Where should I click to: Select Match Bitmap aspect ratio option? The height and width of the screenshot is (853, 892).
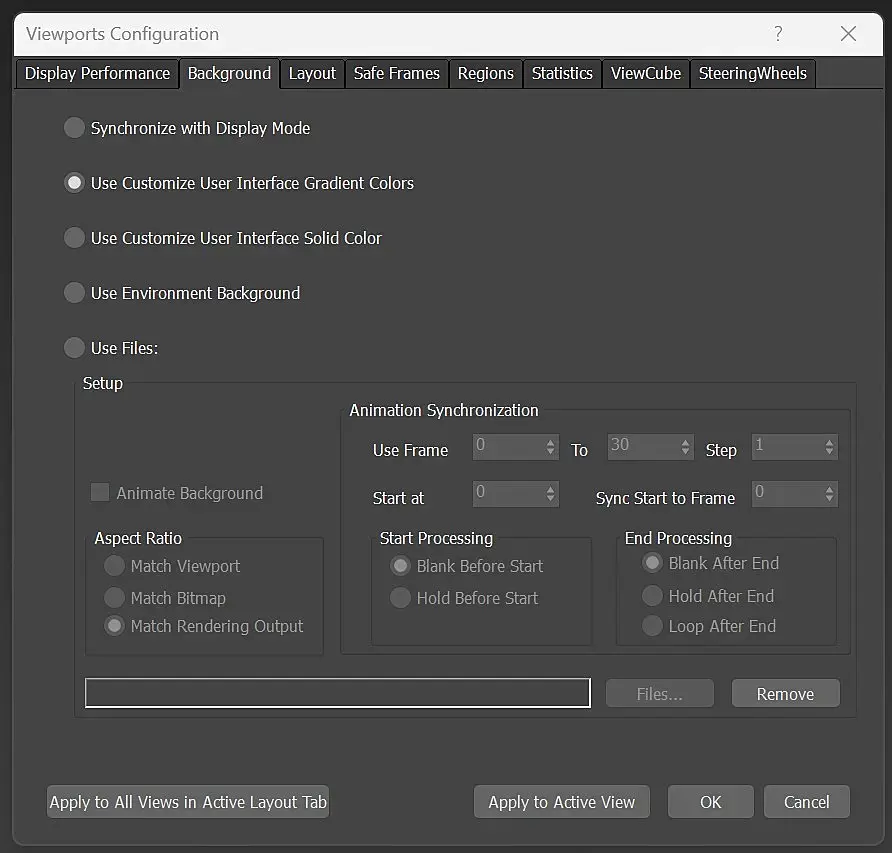pyautogui.click(x=114, y=597)
